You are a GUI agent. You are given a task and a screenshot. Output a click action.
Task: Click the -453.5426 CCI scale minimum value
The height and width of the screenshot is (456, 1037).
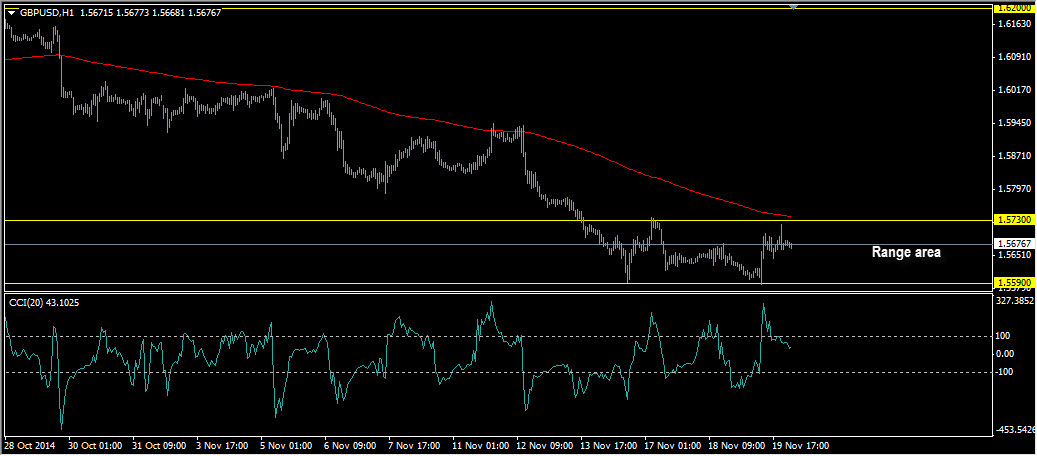point(1015,430)
